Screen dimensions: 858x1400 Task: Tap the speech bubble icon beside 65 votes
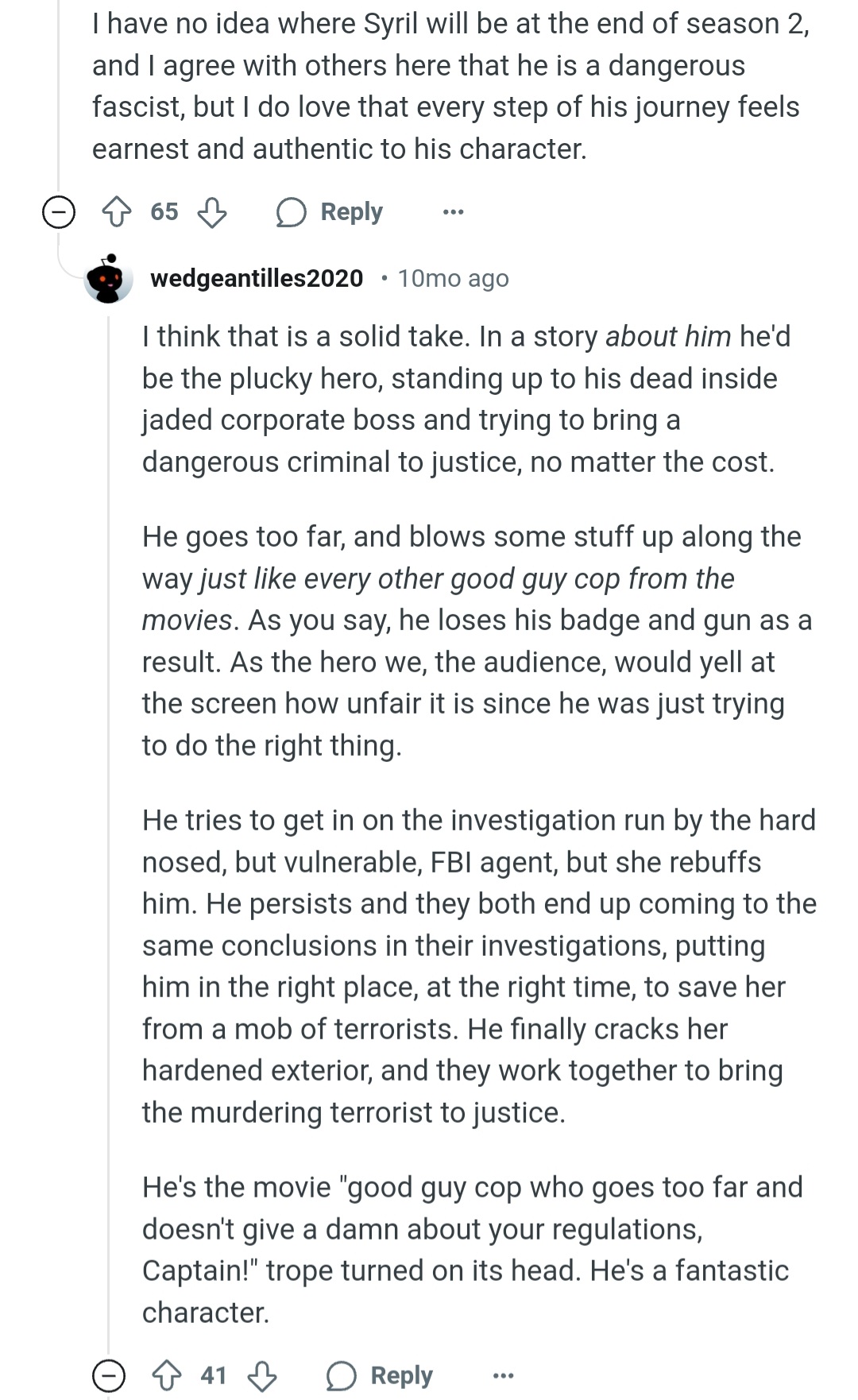[291, 212]
